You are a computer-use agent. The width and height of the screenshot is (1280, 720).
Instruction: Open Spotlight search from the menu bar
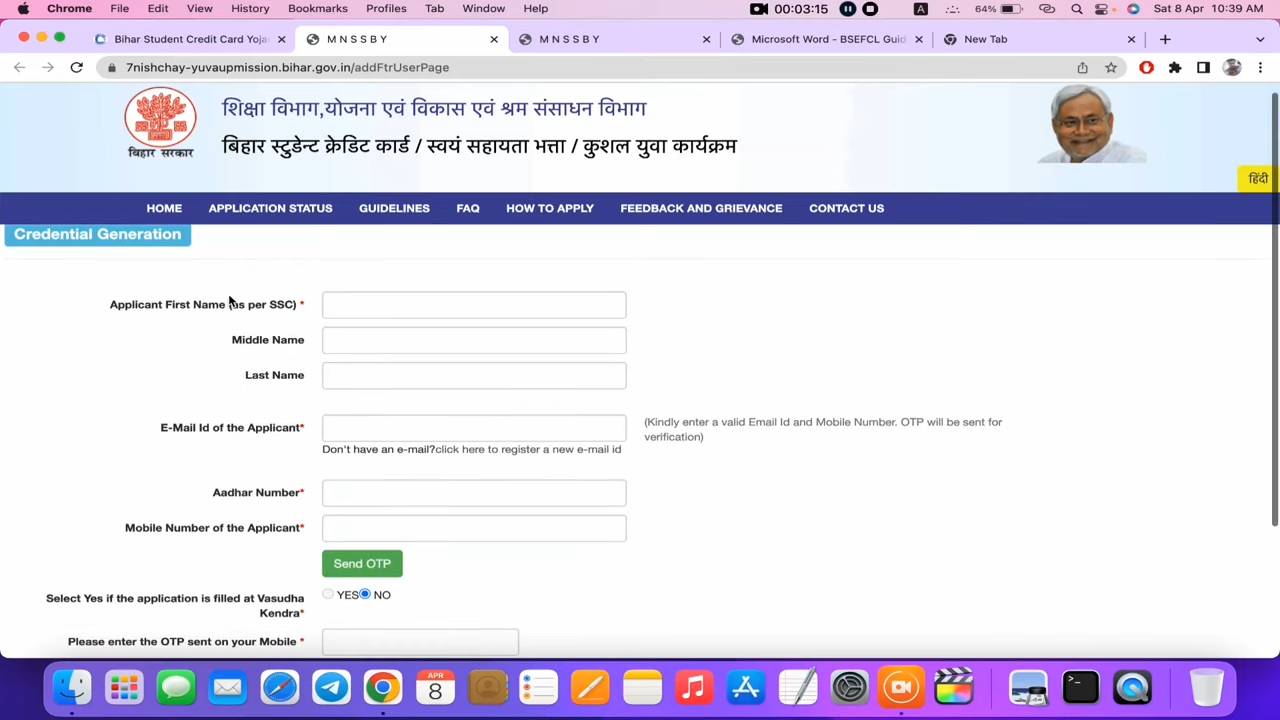pos(1076,10)
